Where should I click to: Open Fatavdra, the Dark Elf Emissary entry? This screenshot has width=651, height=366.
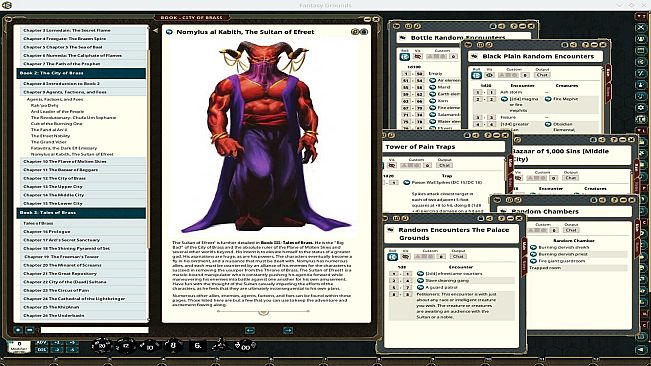[x=64, y=148]
